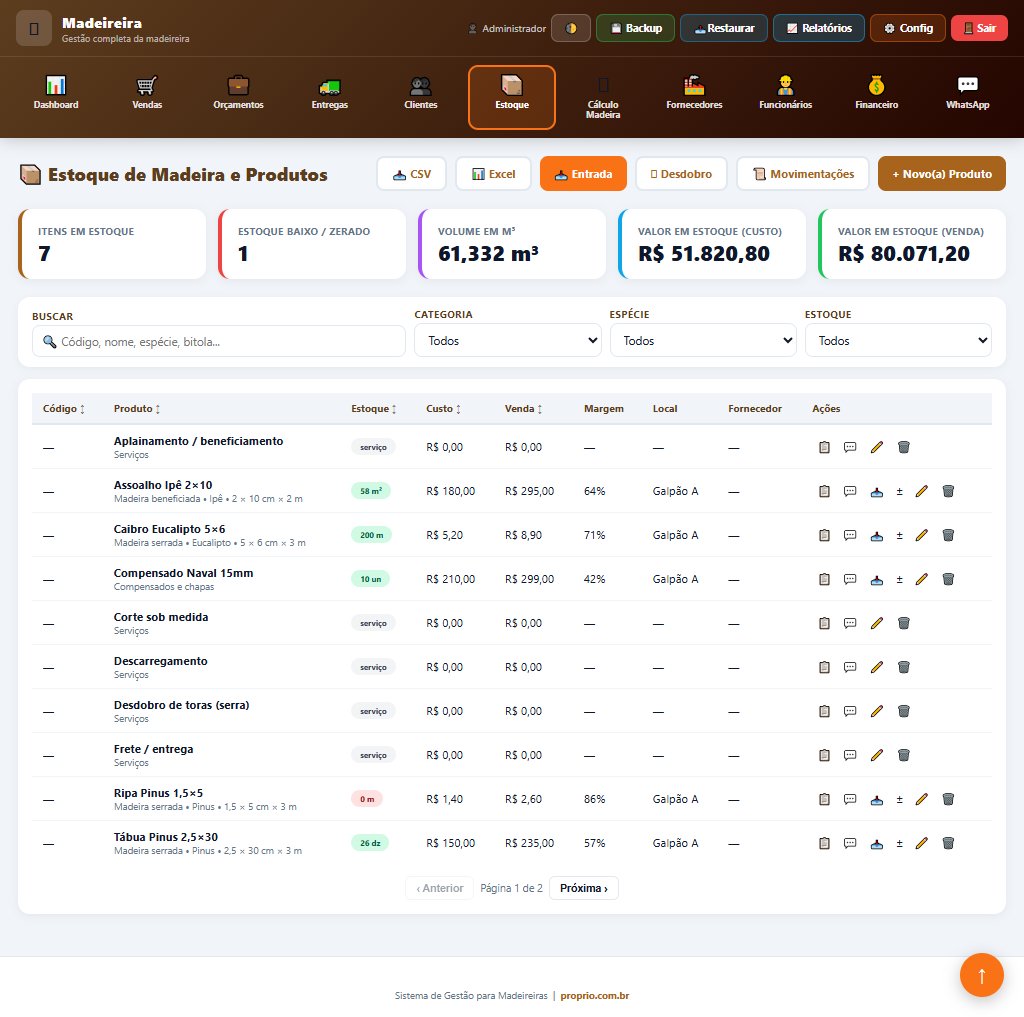This screenshot has width=1024, height=1017.
Task: Sort the table by Custo column
Action: [443, 409]
